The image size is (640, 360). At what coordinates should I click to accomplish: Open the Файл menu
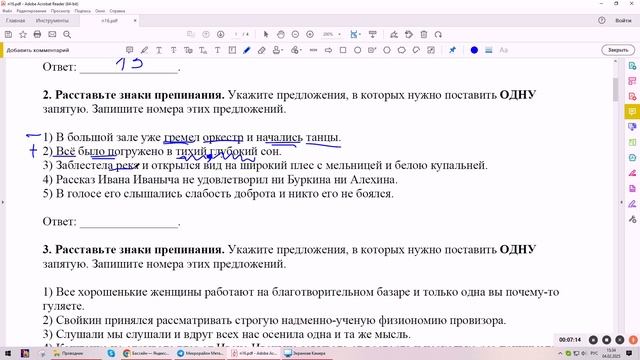click(x=7, y=11)
